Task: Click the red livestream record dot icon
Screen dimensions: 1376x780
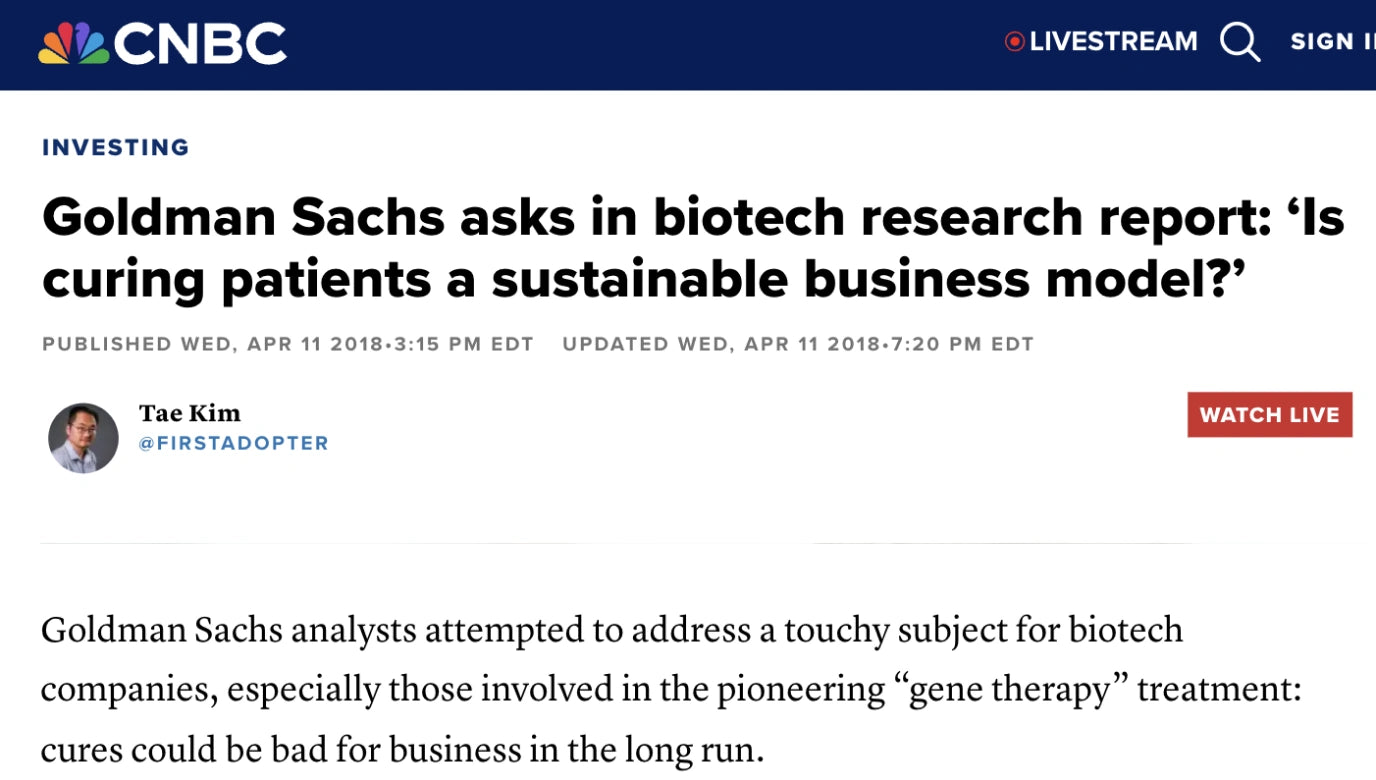Action: coord(1015,42)
